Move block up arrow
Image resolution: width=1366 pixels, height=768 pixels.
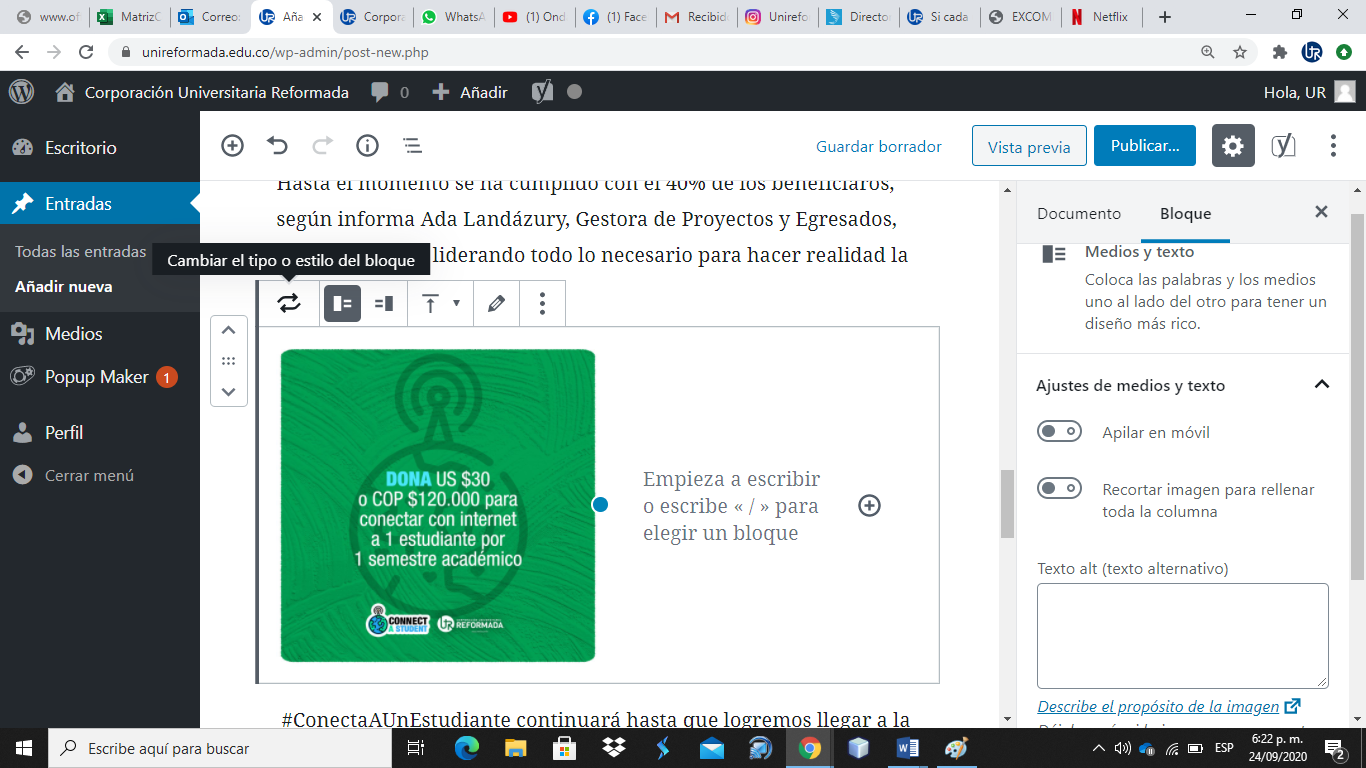228,330
